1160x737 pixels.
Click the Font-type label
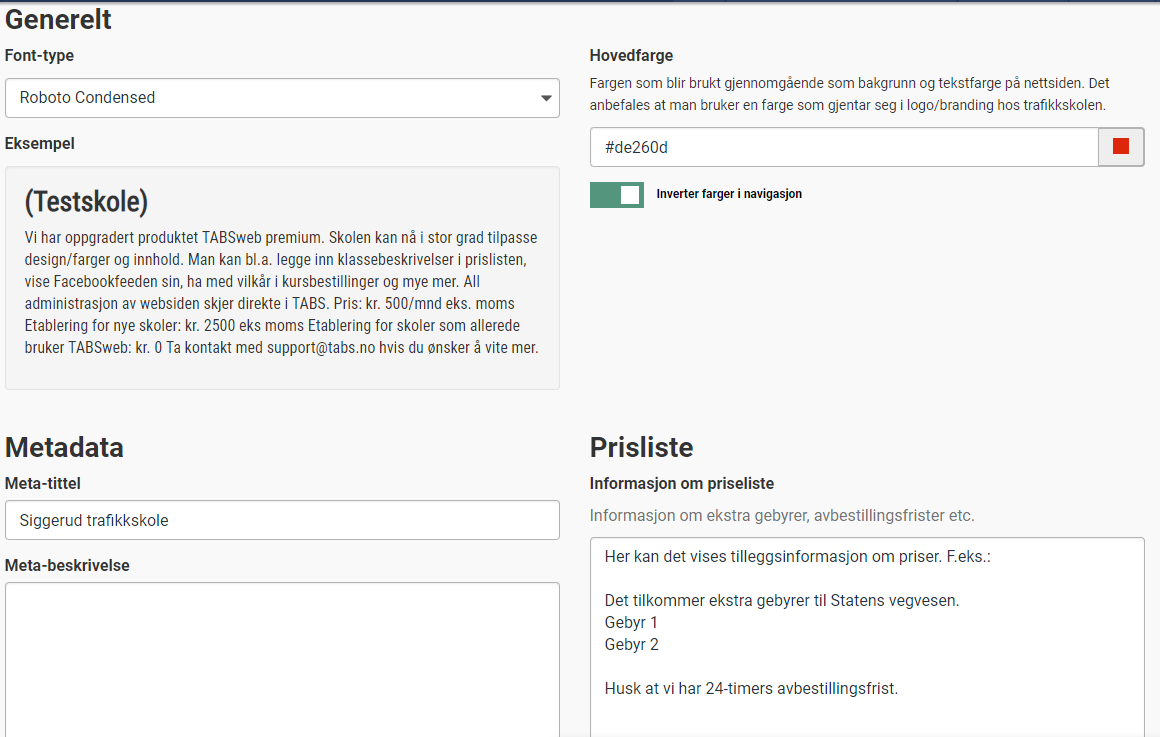tap(39, 56)
